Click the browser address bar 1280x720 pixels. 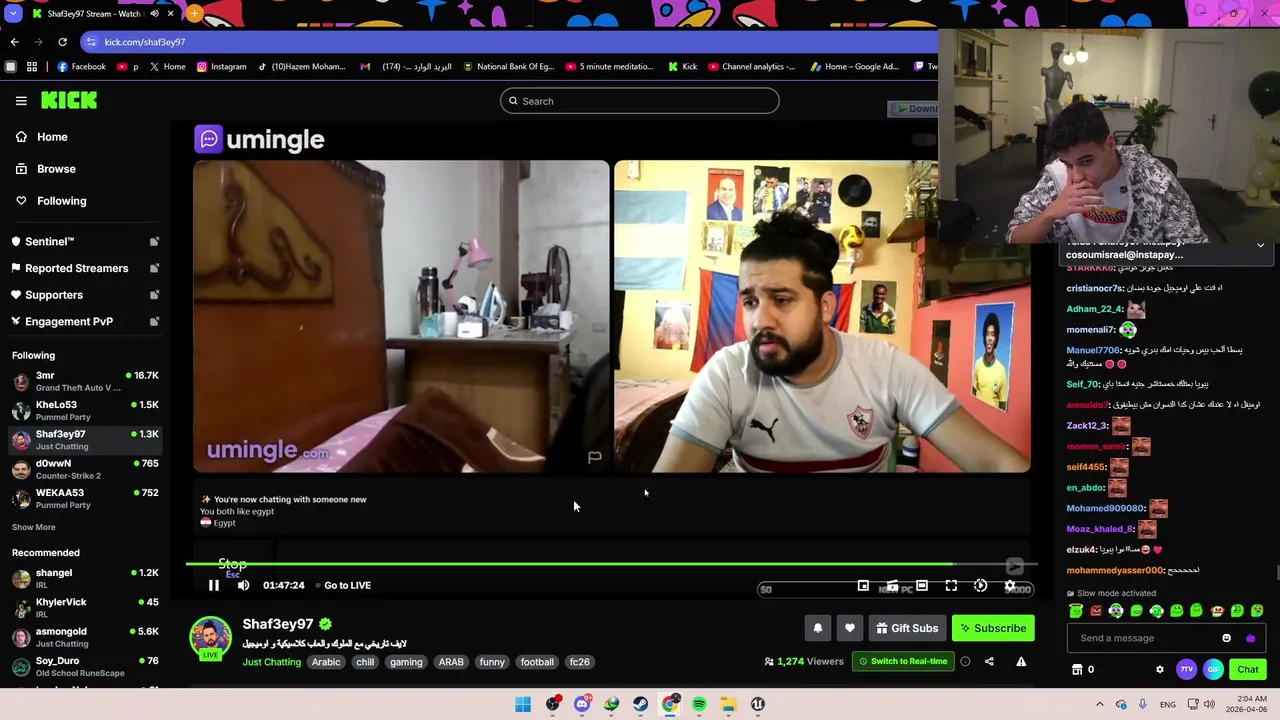point(510,42)
